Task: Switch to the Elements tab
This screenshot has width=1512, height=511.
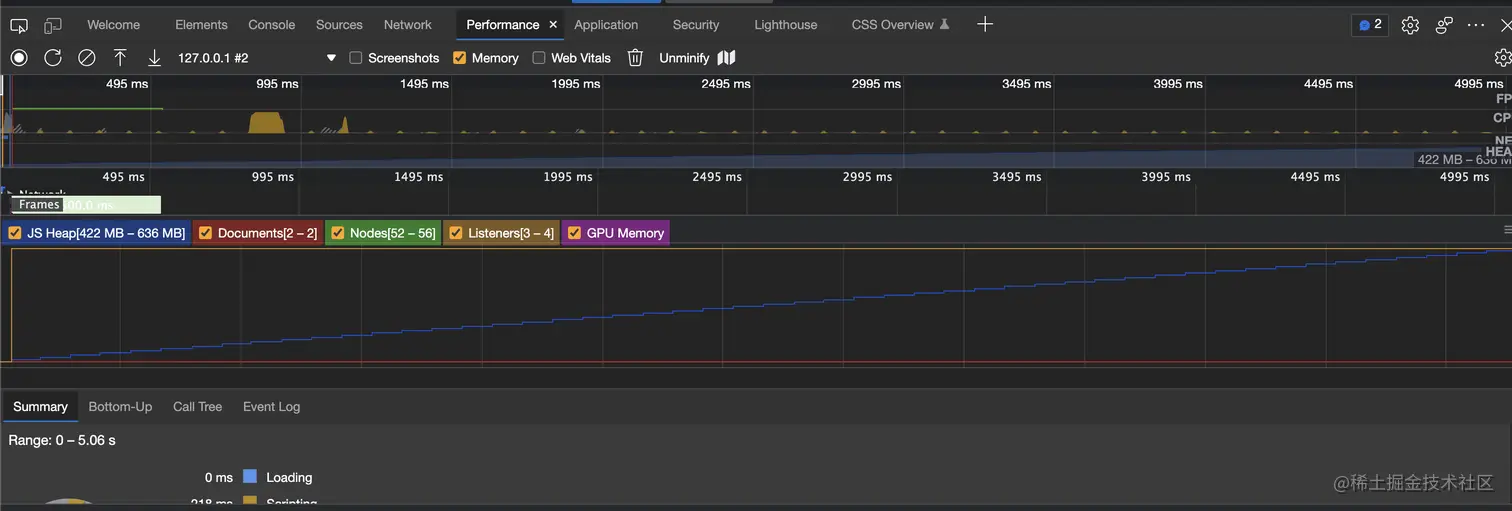Action: 201,25
